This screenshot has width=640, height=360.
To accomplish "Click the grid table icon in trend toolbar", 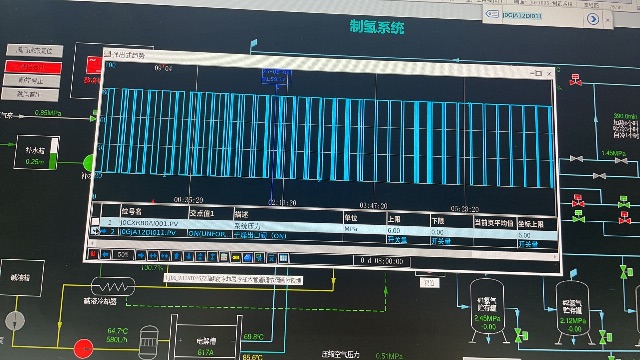I will pyautogui.click(x=283, y=258).
